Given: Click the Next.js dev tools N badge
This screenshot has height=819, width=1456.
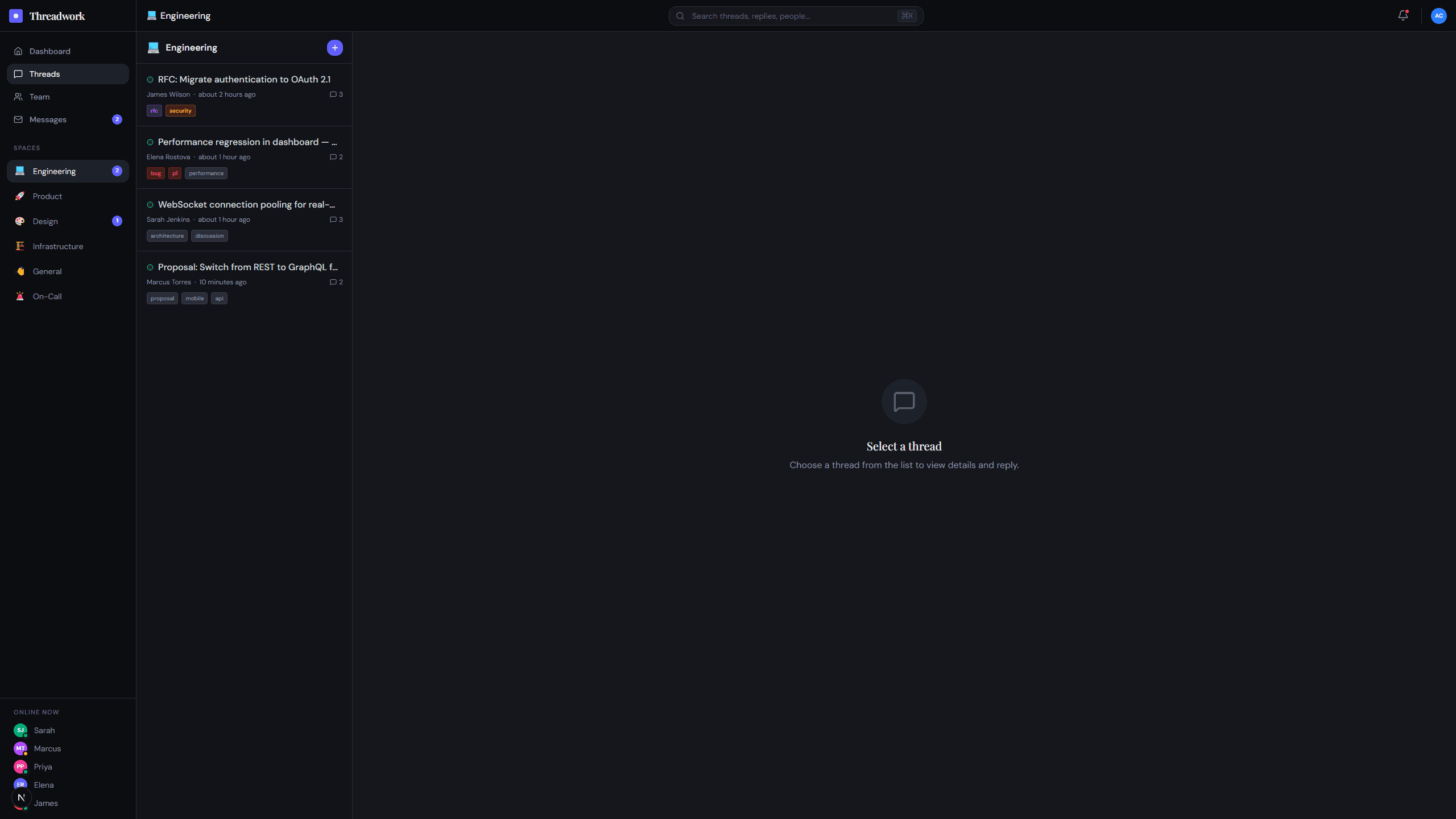Looking at the screenshot, I should 22,798.
